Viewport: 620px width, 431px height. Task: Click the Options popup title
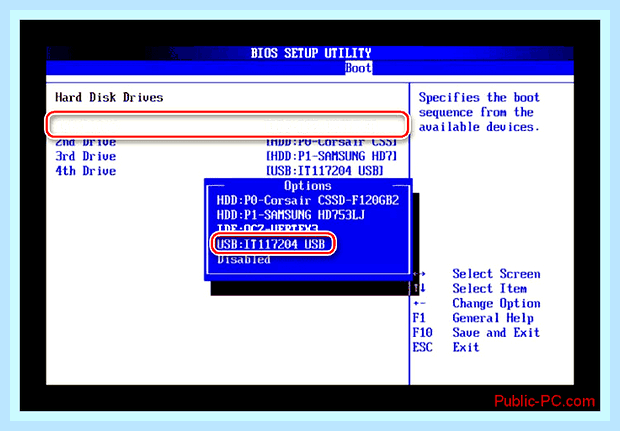pyautogui.click(x=308, y=186)
